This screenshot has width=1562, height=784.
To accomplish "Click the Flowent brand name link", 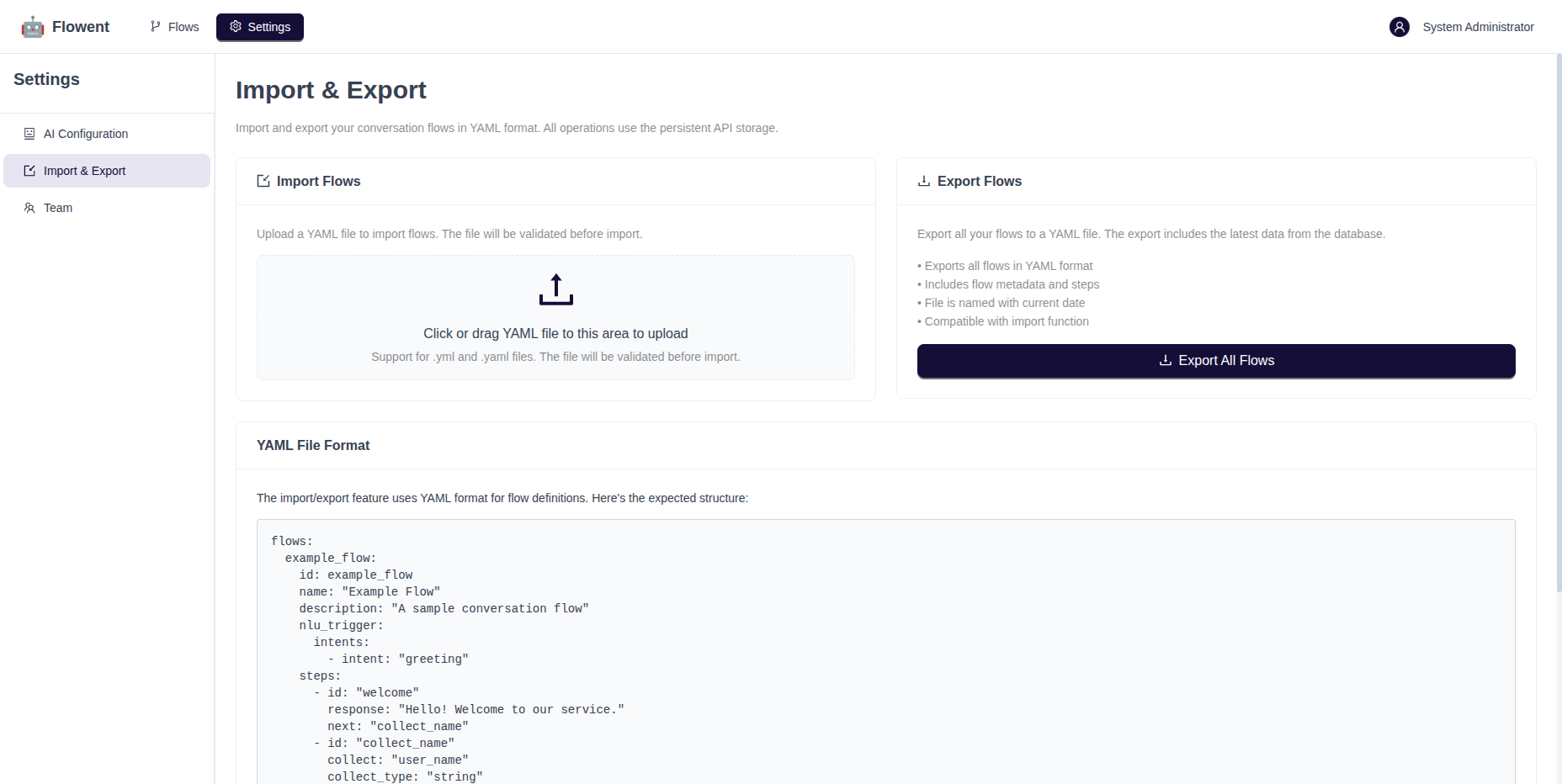I will point(81,27).
